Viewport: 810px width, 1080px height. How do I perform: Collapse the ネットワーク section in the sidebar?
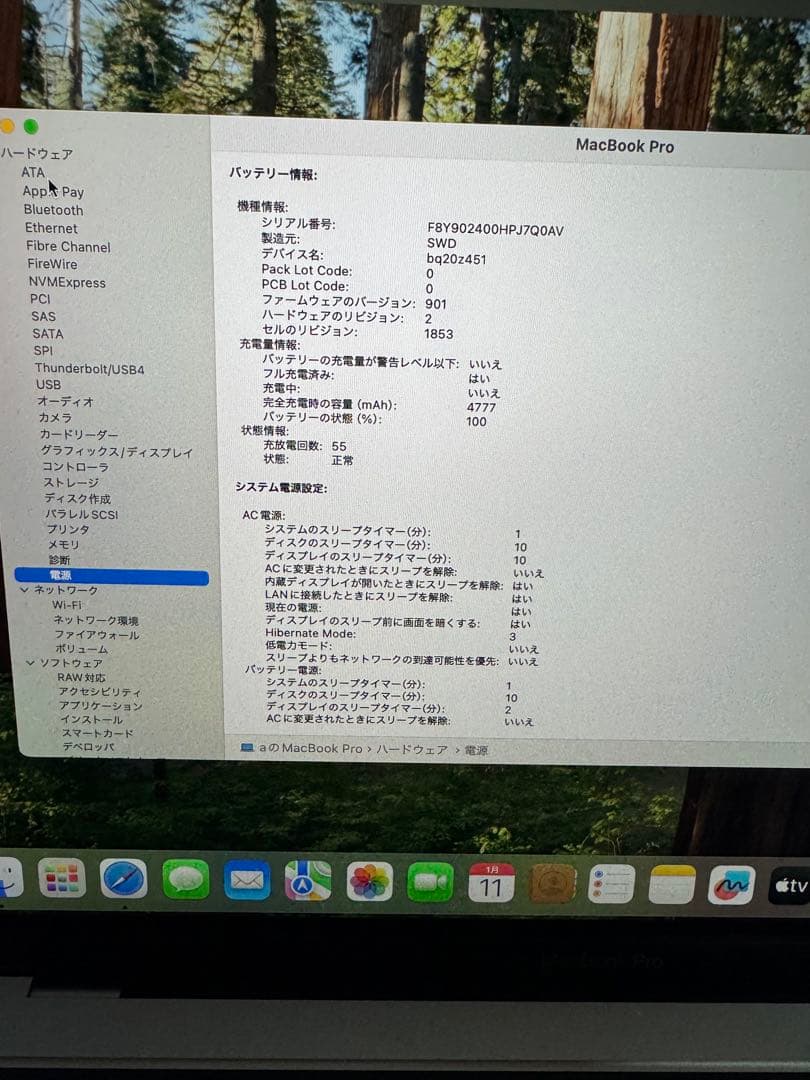(x=23, y=590)
